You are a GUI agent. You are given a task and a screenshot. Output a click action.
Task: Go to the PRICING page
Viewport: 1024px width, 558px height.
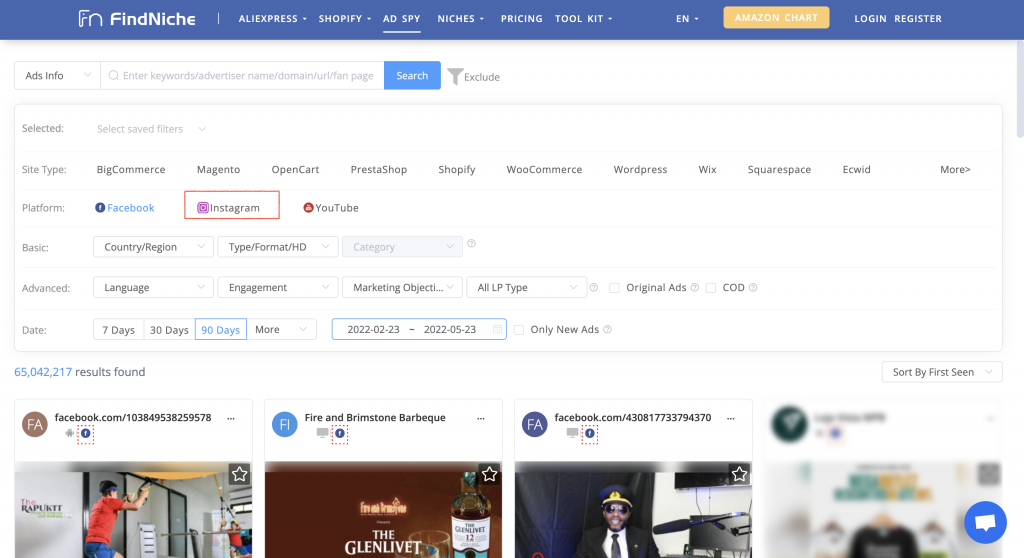click(521, 18)
